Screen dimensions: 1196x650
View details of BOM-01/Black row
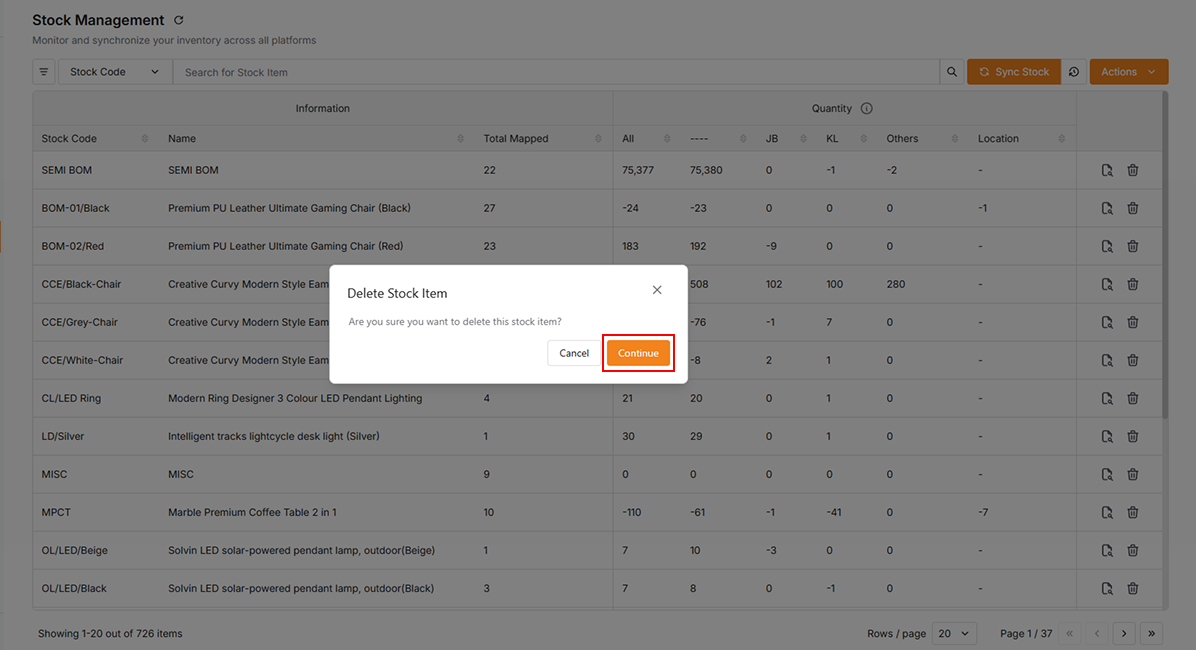pyautogui.click(x=1107, y=208)
